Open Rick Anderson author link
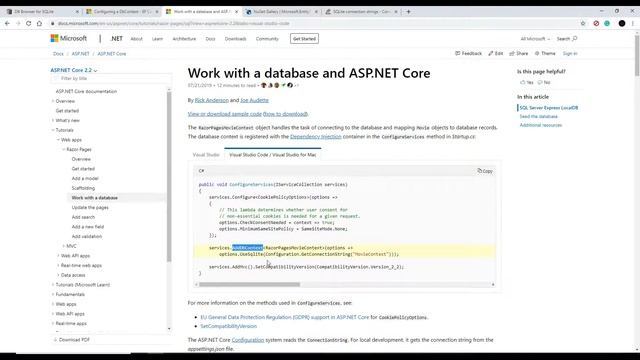Image resolution: width=640 pixels, height=360 pixels. pyautogui.click(x=211, y=100)
